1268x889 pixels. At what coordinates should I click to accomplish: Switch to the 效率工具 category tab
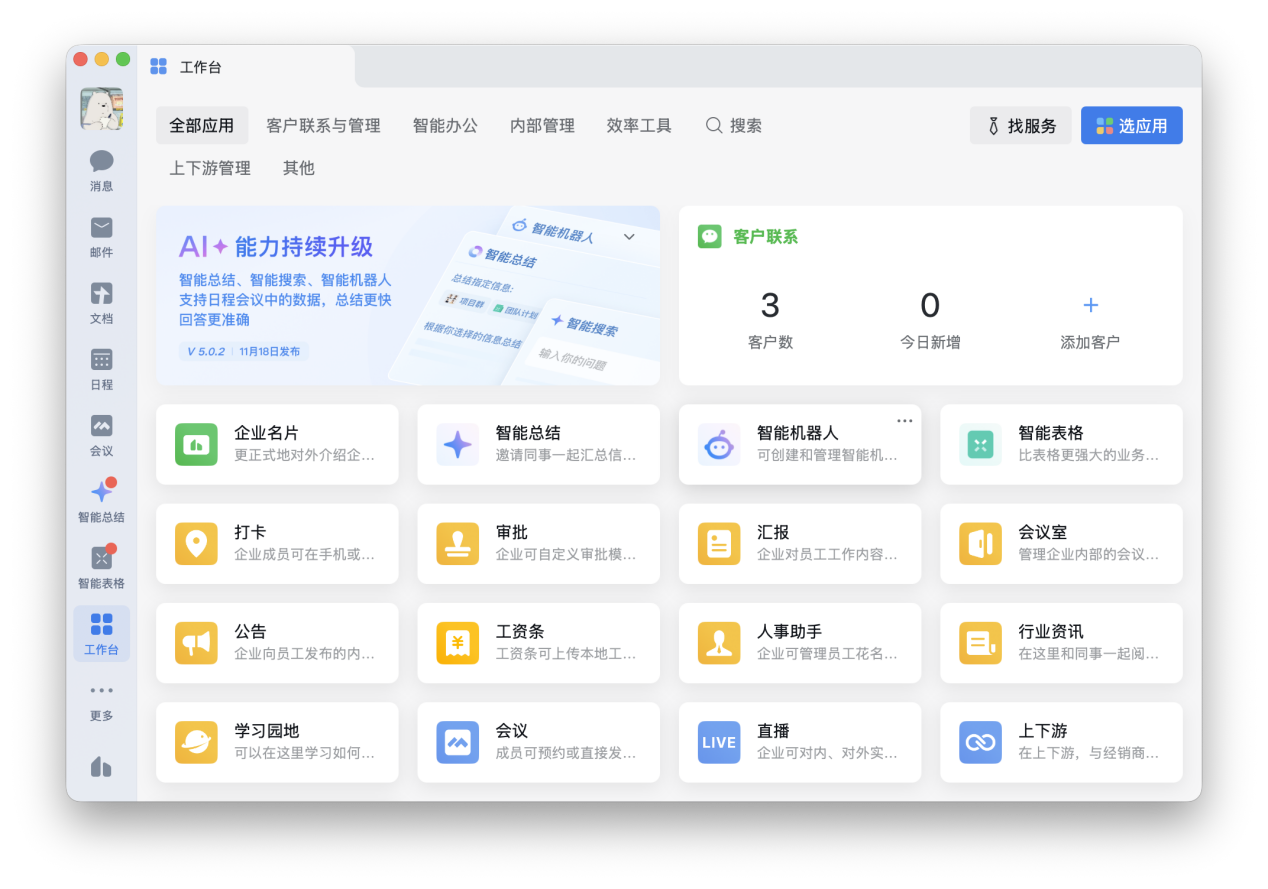click(638, 125)
